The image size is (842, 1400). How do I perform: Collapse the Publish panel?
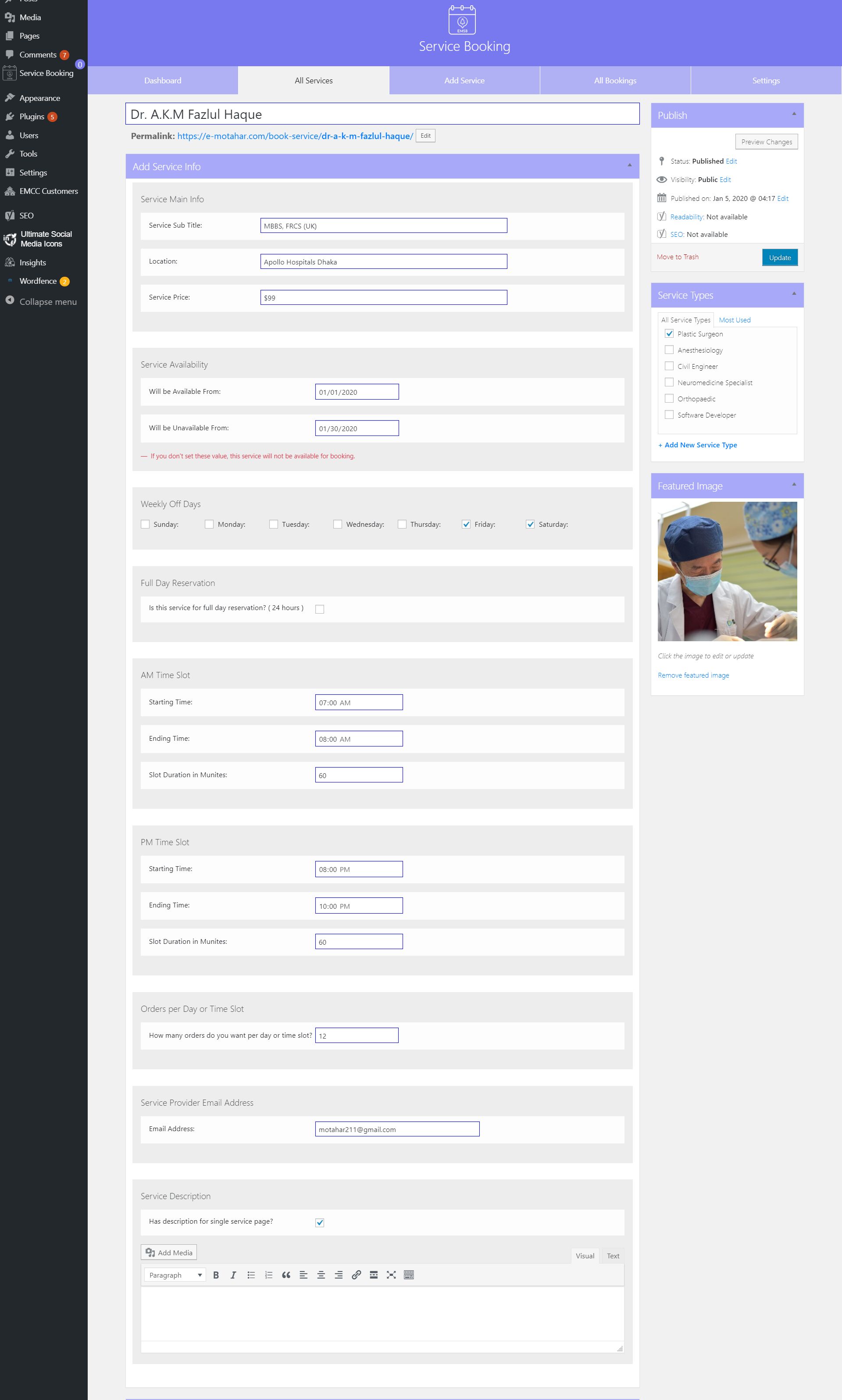coord(794,114)
